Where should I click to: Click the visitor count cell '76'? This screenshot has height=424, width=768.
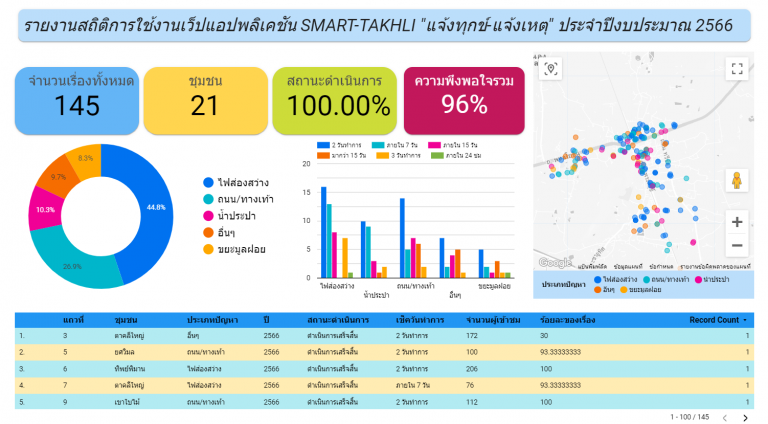[x=470, y=385]
